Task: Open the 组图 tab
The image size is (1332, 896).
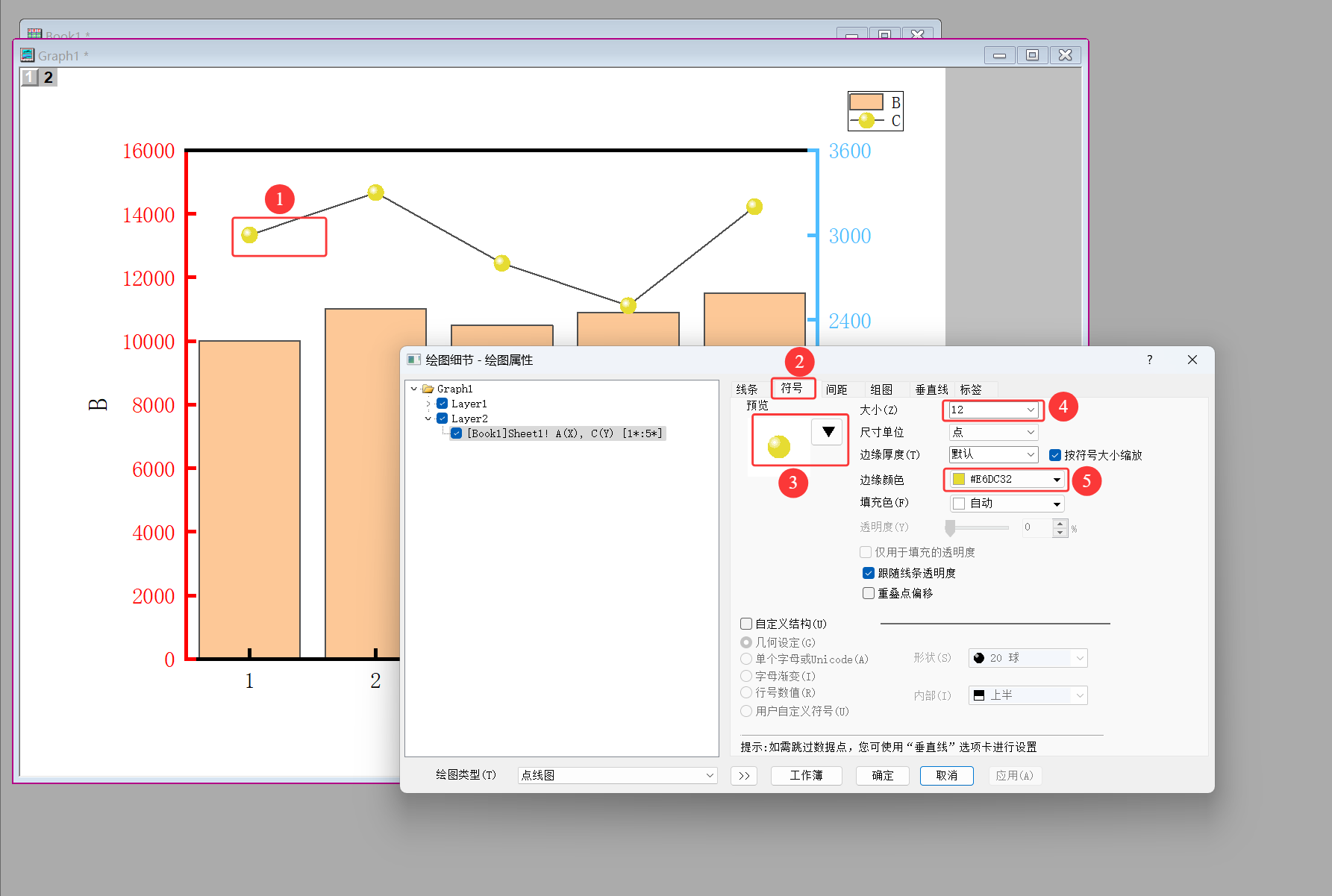Action: tap(881, 389)
